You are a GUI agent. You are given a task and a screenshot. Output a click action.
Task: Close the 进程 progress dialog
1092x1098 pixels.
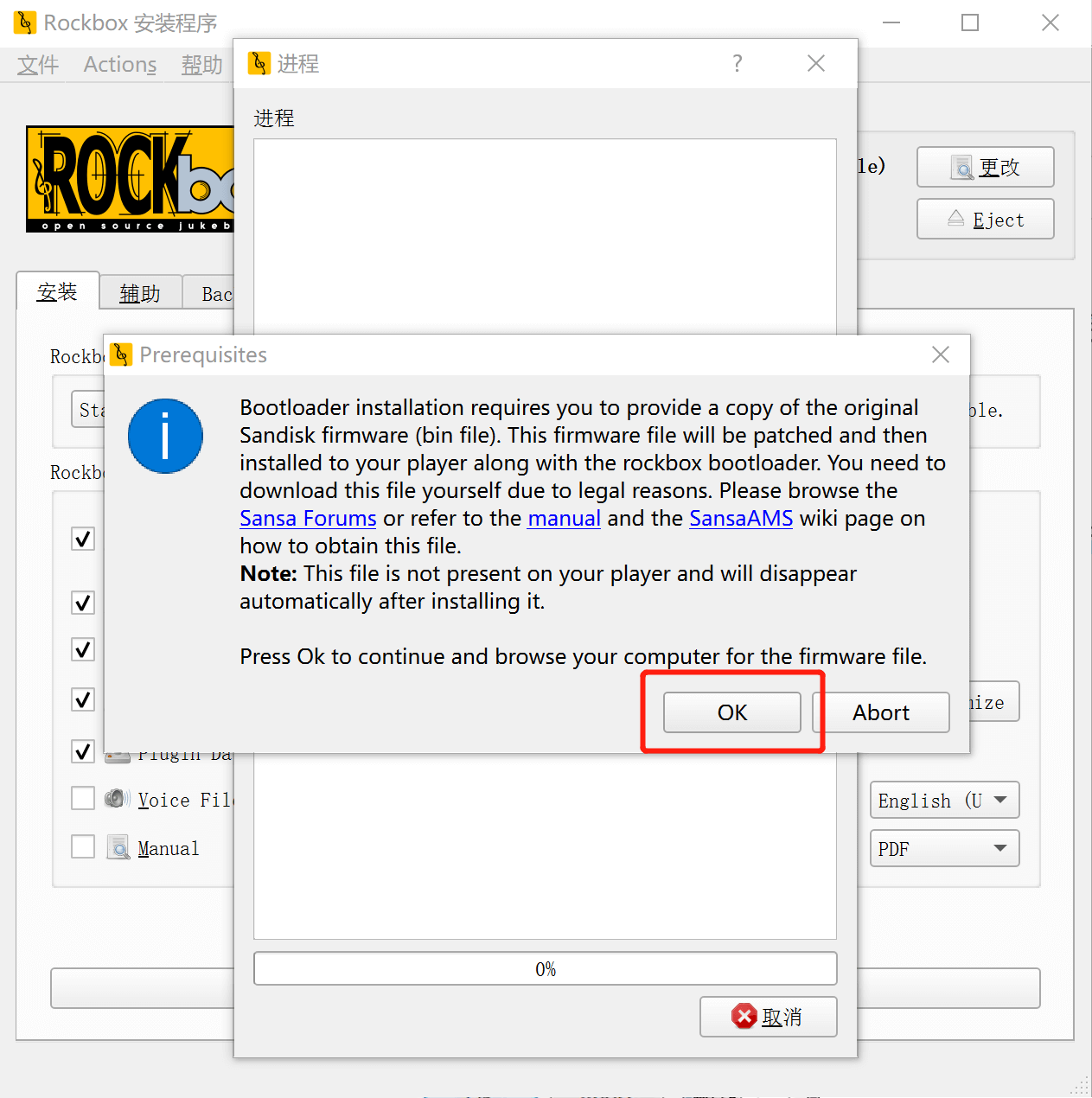click(815, 63)
